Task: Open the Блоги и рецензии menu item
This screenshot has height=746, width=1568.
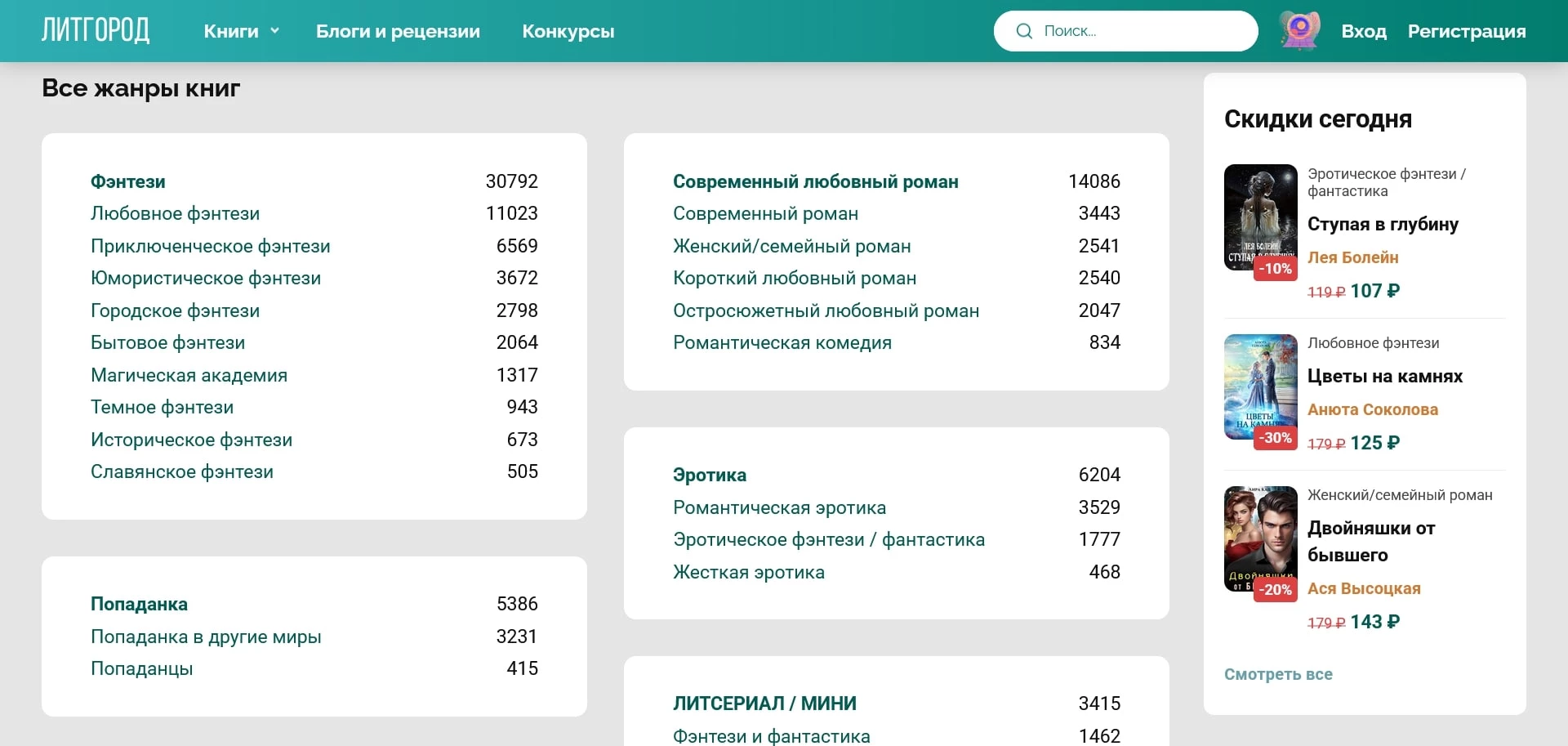Action: 398,32
